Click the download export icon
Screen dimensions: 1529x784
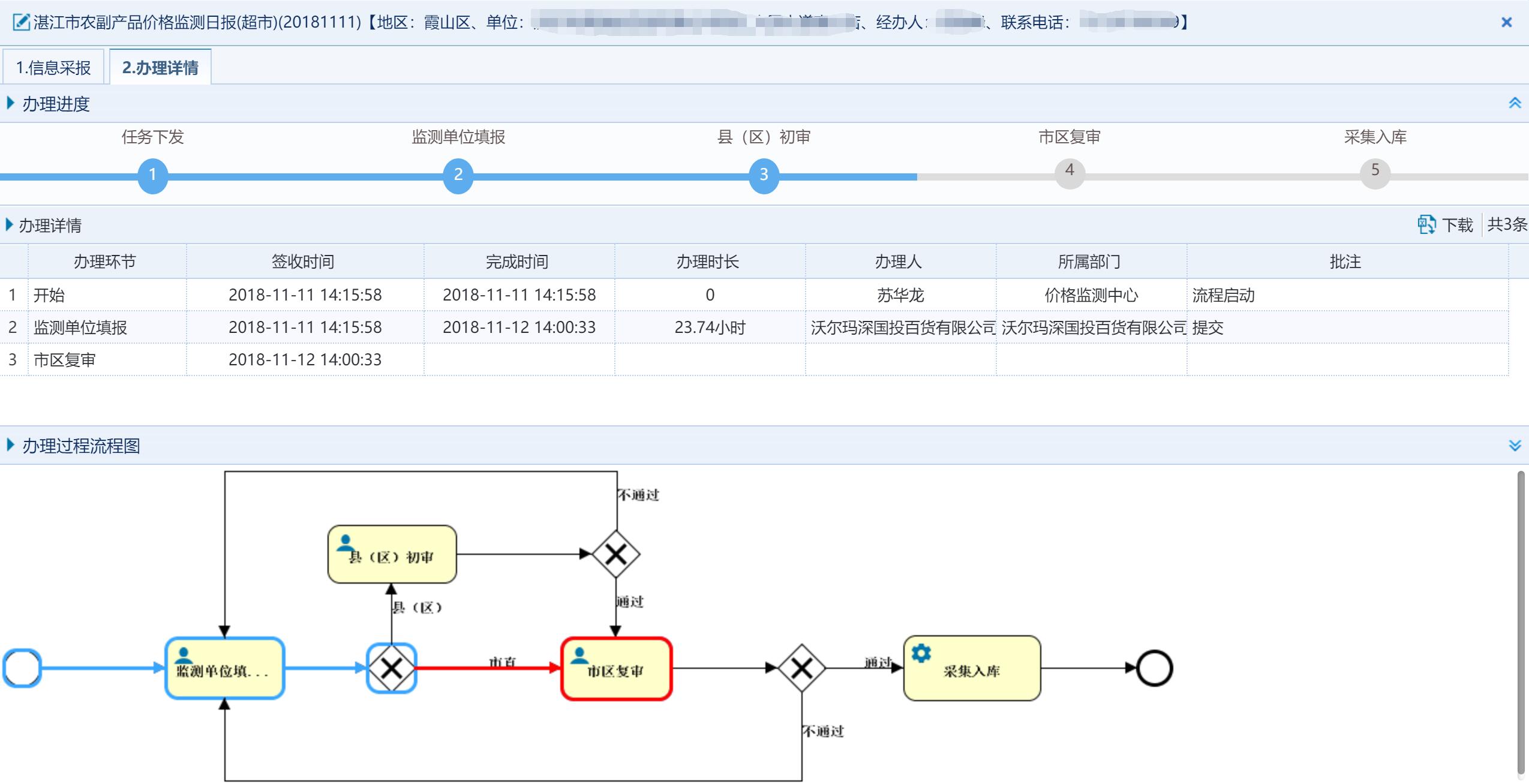click(x=1426, y=225)
